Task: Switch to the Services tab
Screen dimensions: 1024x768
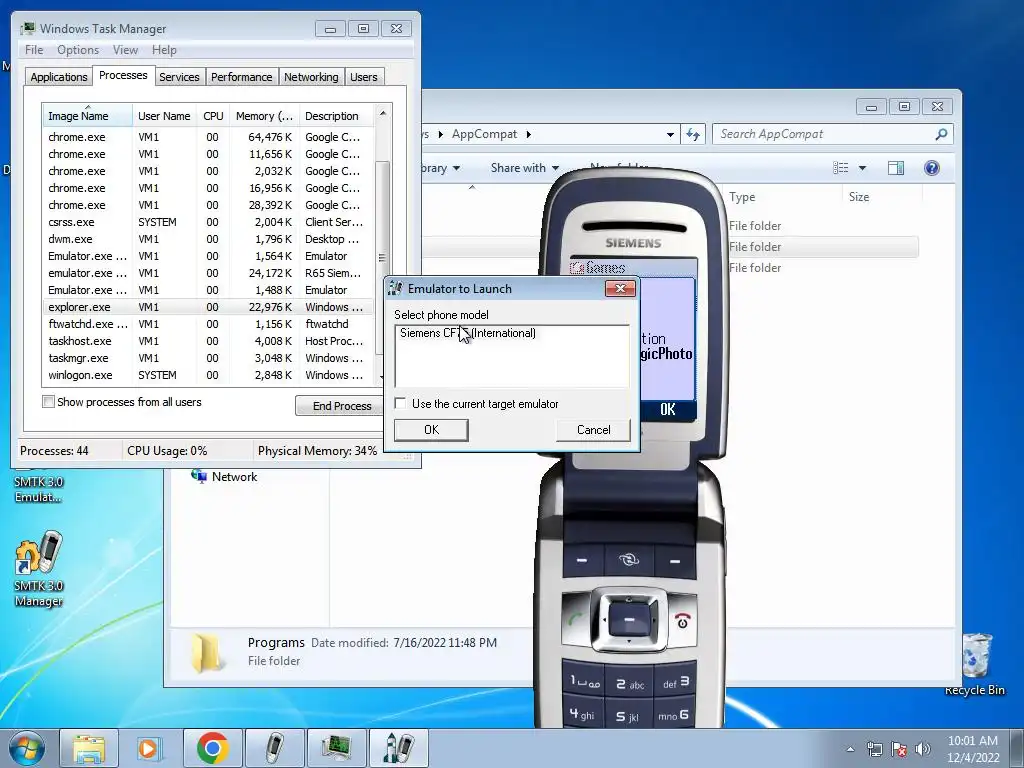Action: (x=179, y=77)
